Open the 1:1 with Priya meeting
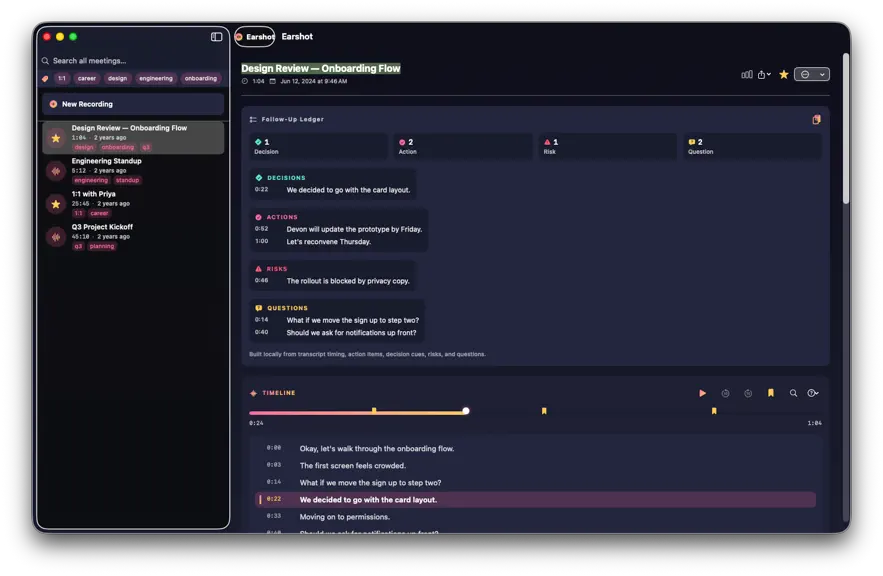This screenshot has height=576, width=883. 133,203
